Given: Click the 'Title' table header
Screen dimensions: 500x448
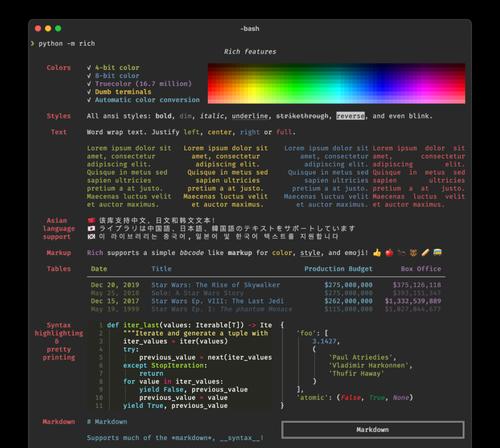Looking at the screenshot, I should click(161, 269).
